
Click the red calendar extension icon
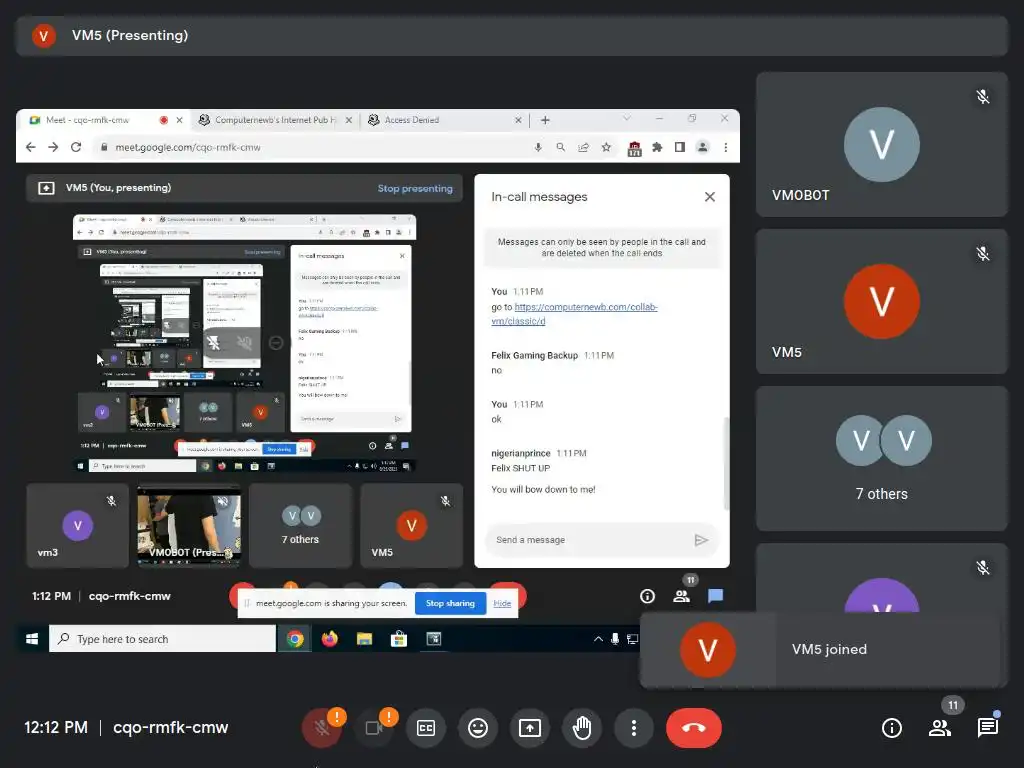634,148
